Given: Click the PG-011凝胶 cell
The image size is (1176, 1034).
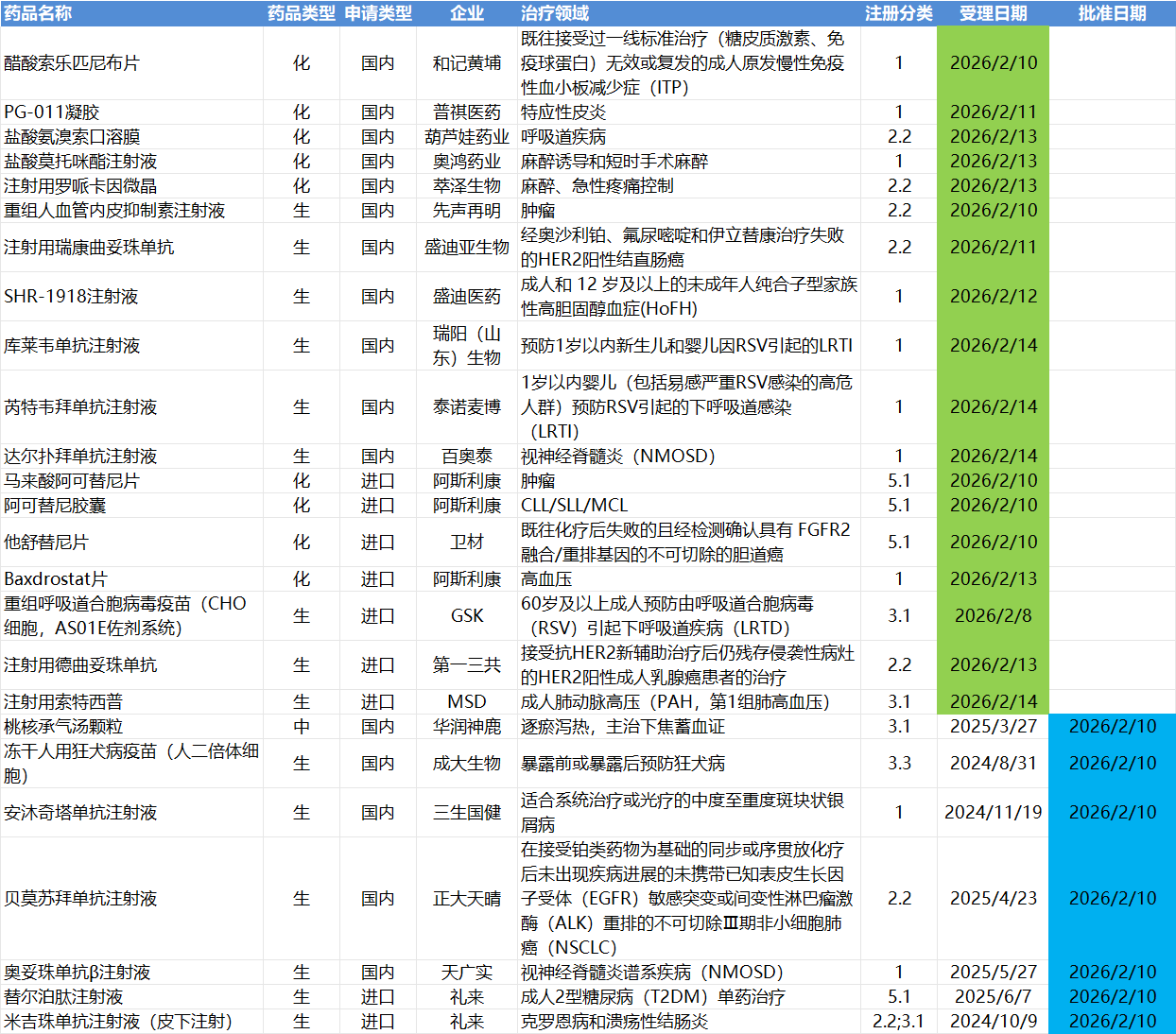Looking at the screenshot, I should point(51,112).
